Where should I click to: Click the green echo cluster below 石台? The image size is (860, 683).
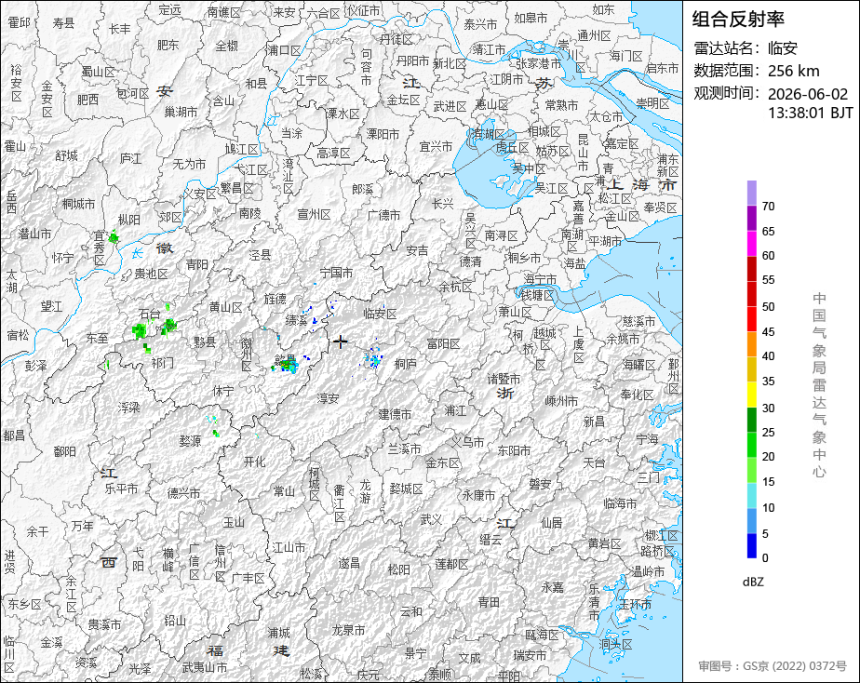click(x=139, y=330)
